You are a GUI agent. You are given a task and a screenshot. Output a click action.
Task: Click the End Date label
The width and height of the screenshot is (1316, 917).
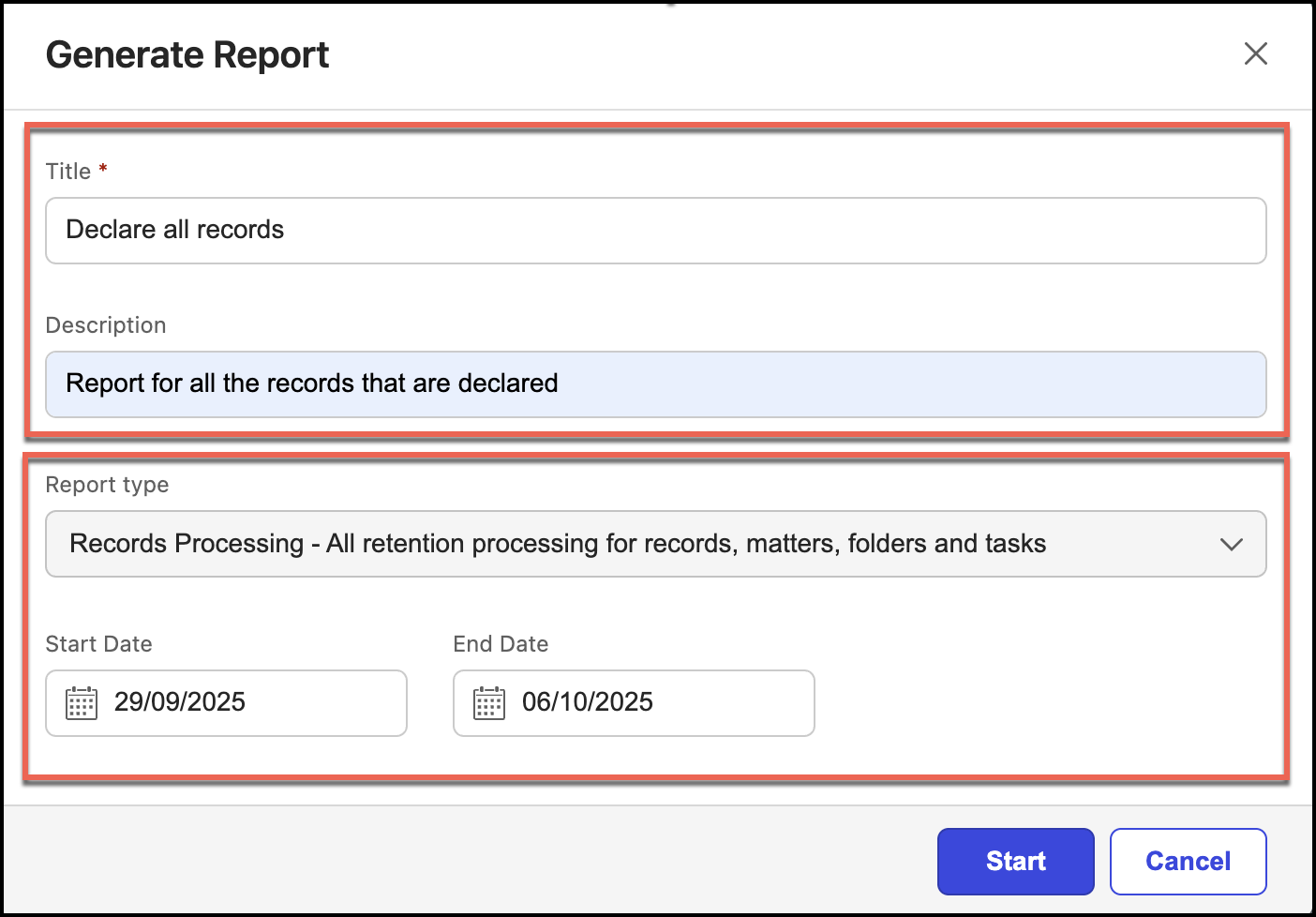click(x=501, y=644)
